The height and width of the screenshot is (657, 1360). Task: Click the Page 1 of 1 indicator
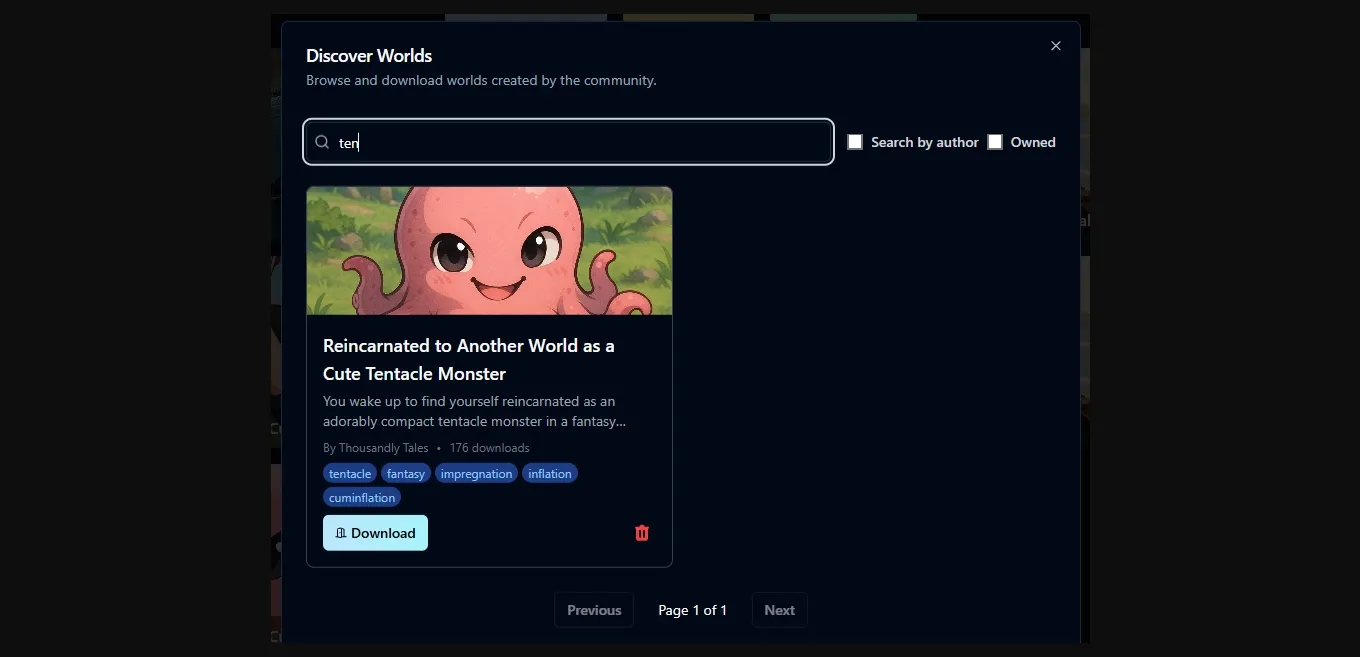692,610
